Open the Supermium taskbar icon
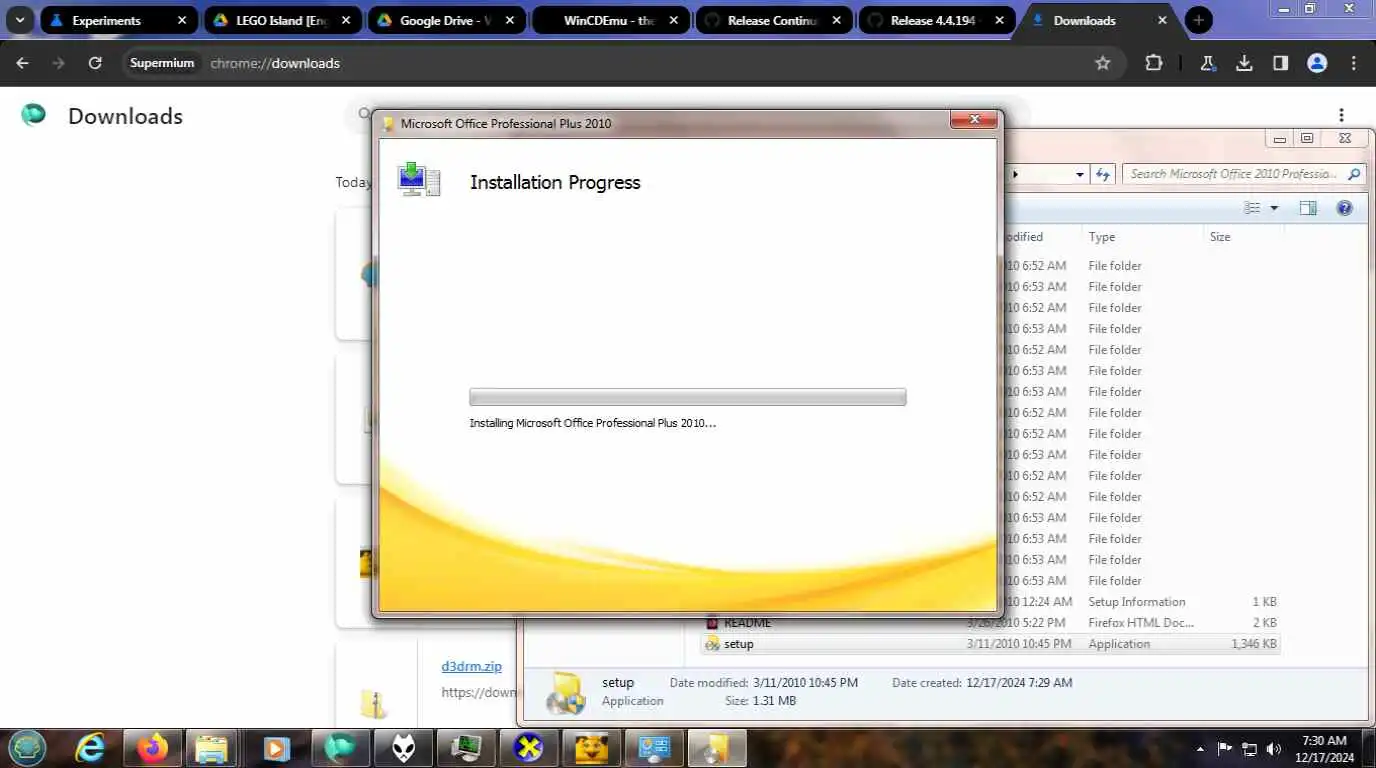Image resolution: width=1376 pixels, height=768 pixels. tap(341, 747)
